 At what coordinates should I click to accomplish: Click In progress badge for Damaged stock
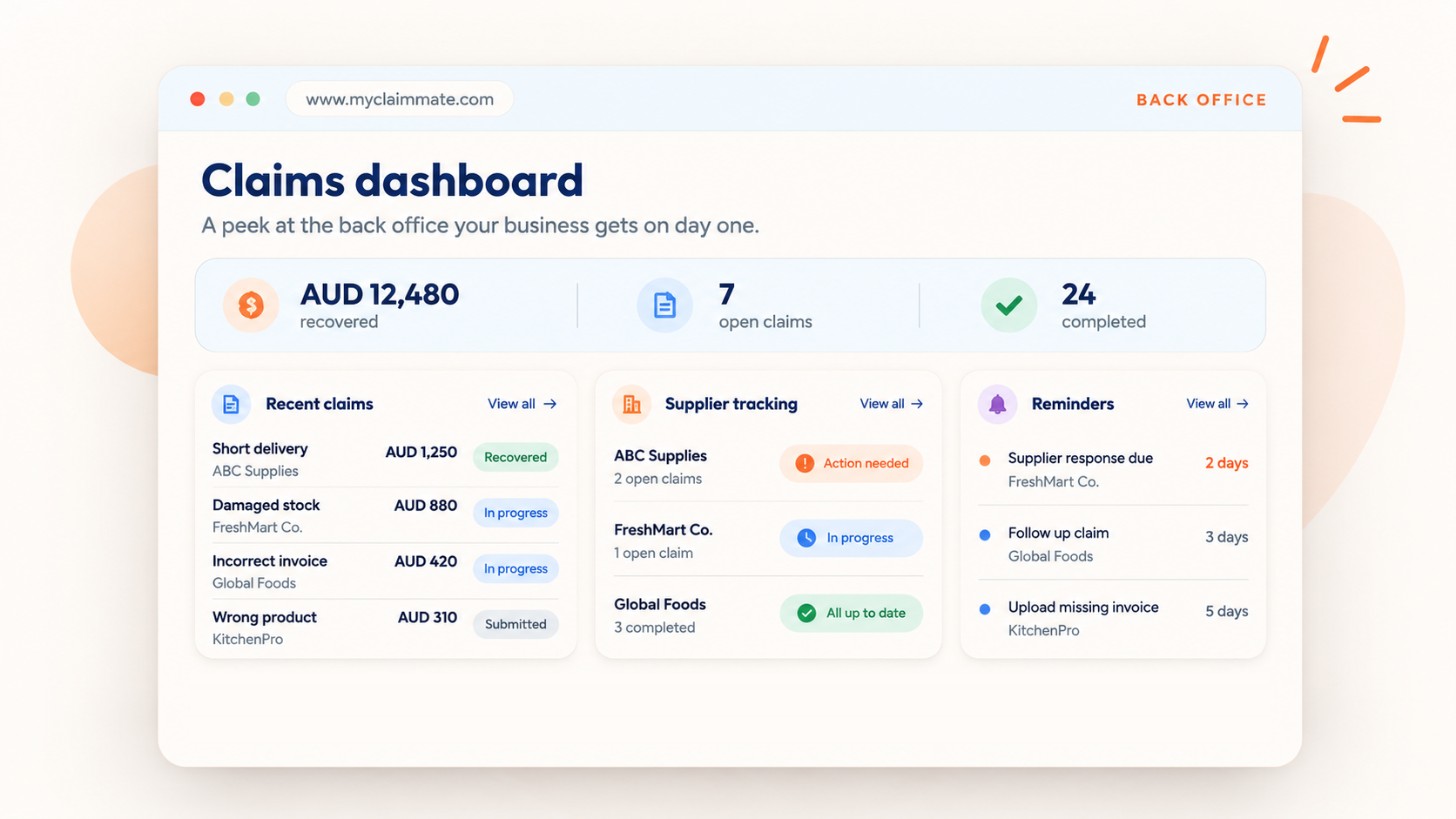coord(516,513)
